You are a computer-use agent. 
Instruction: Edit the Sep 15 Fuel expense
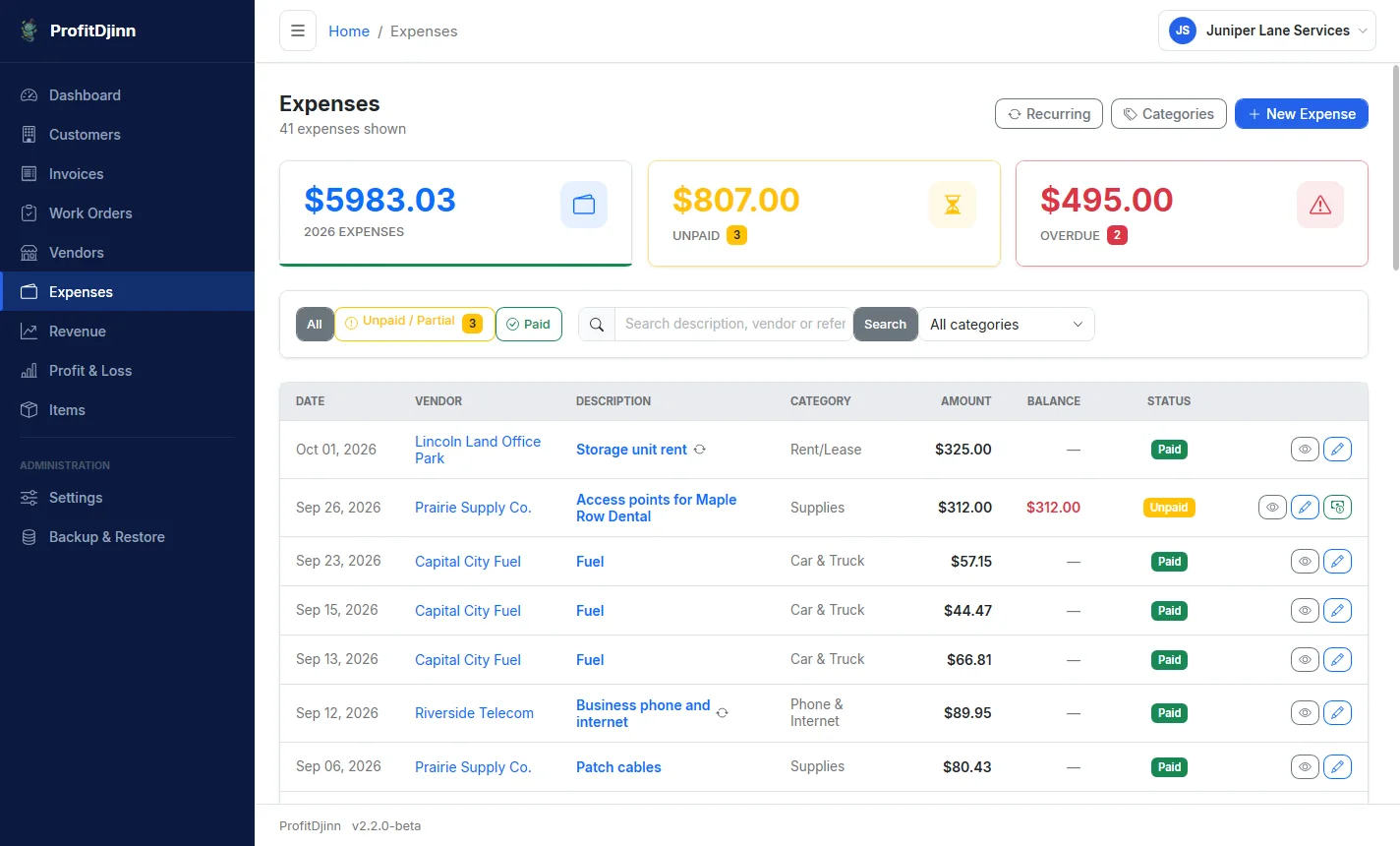[x=1337, y=611]
